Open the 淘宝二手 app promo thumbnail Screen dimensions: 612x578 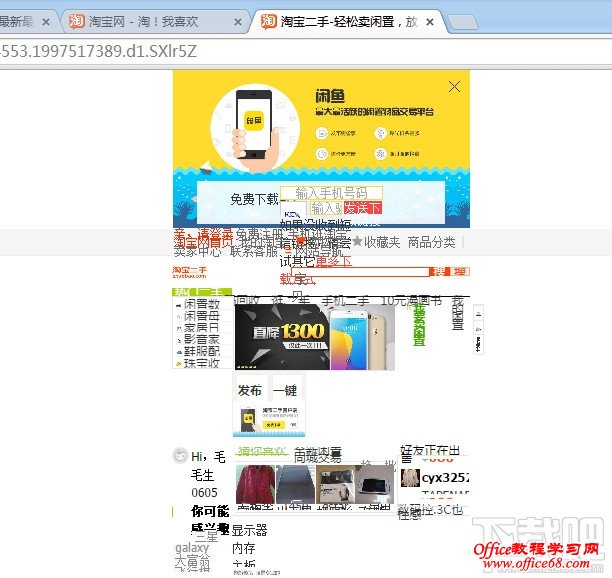269,420
